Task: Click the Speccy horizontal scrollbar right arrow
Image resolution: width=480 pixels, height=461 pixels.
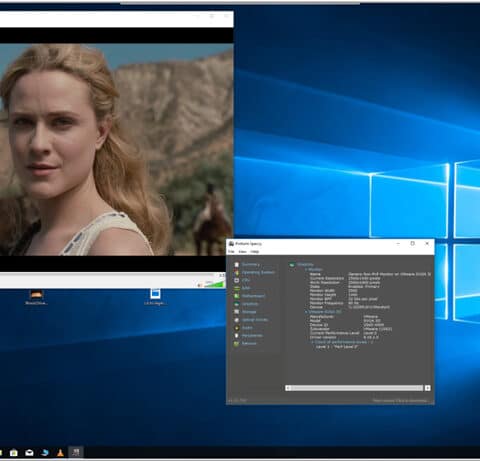Action: pyautogui.click(x=427, y=388)
